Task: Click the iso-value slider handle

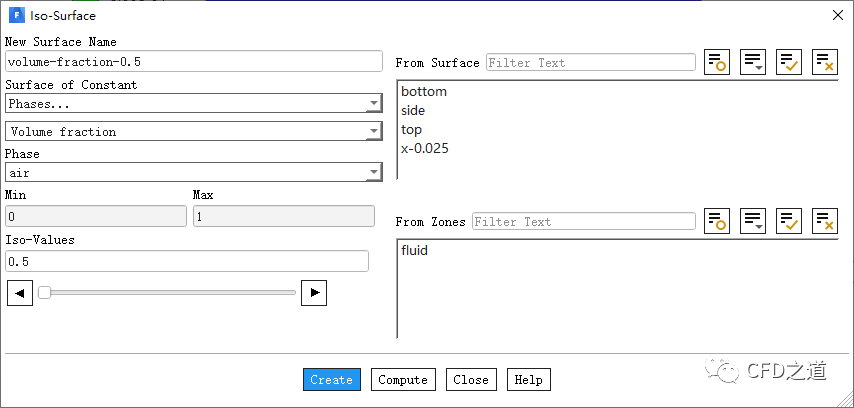Action: click(x=44, y=292)
